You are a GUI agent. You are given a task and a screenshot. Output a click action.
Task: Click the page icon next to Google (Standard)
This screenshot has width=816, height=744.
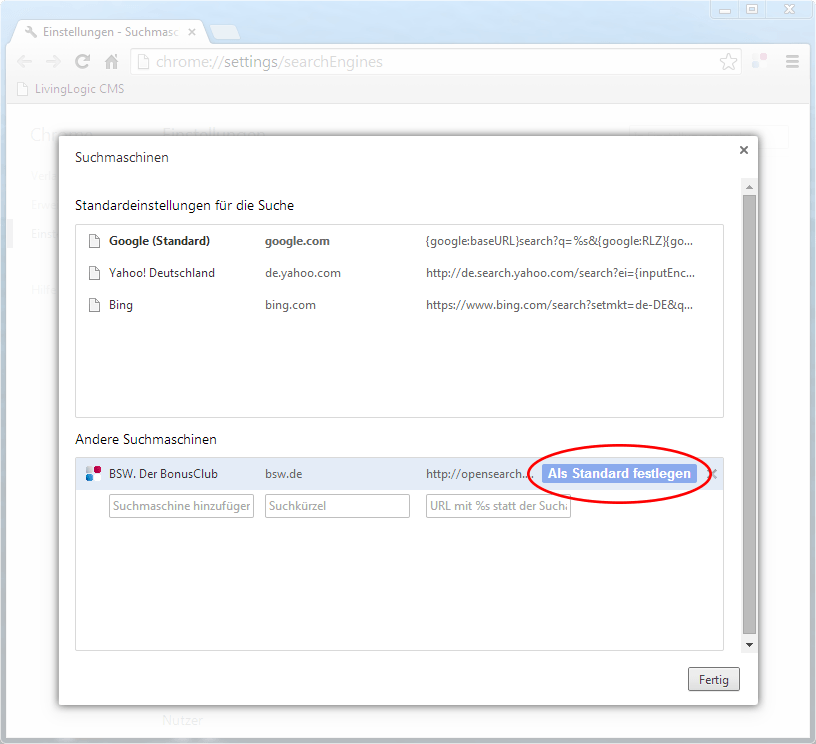[94, 241]
